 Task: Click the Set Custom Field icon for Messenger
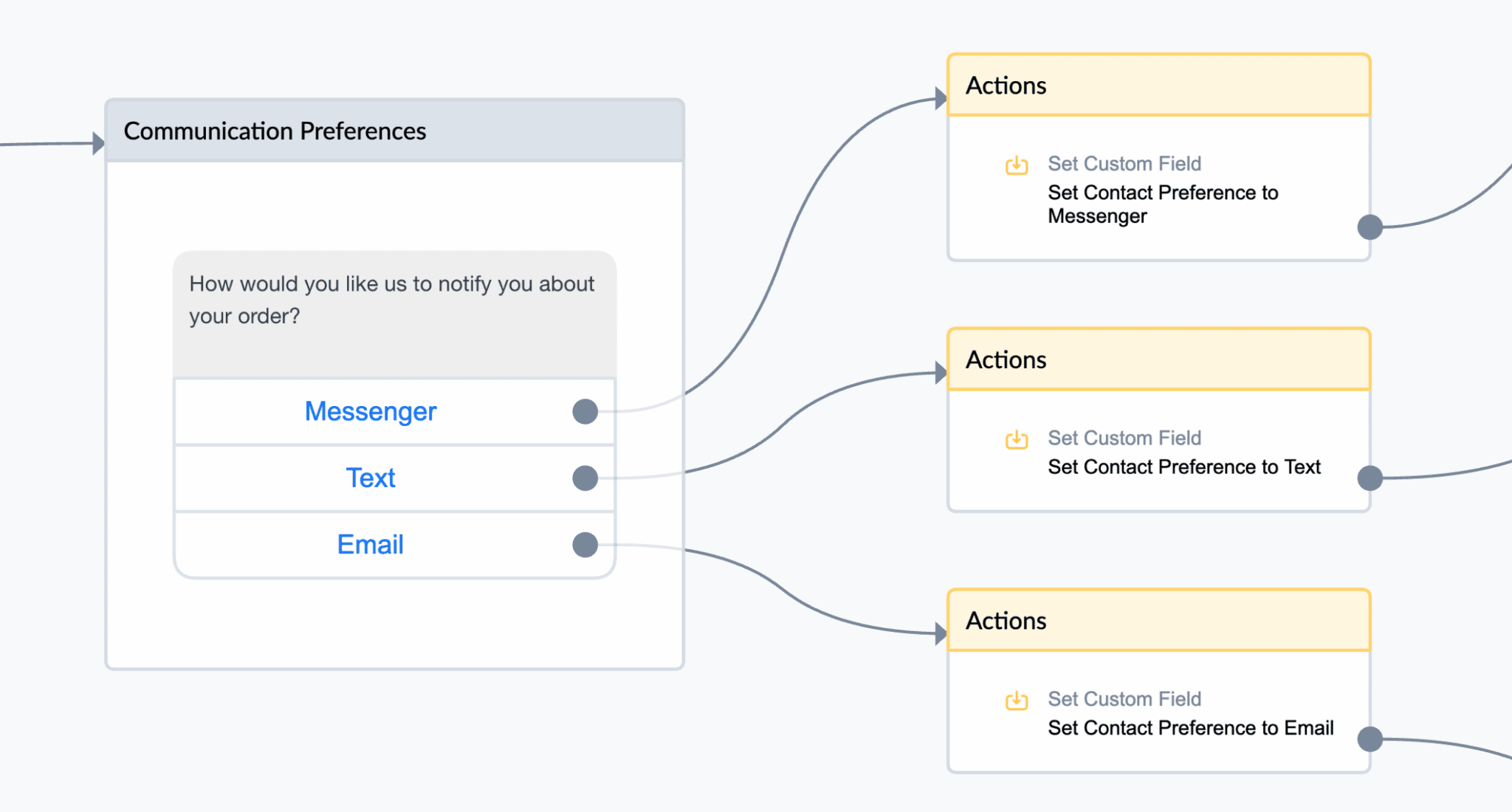1017,165
